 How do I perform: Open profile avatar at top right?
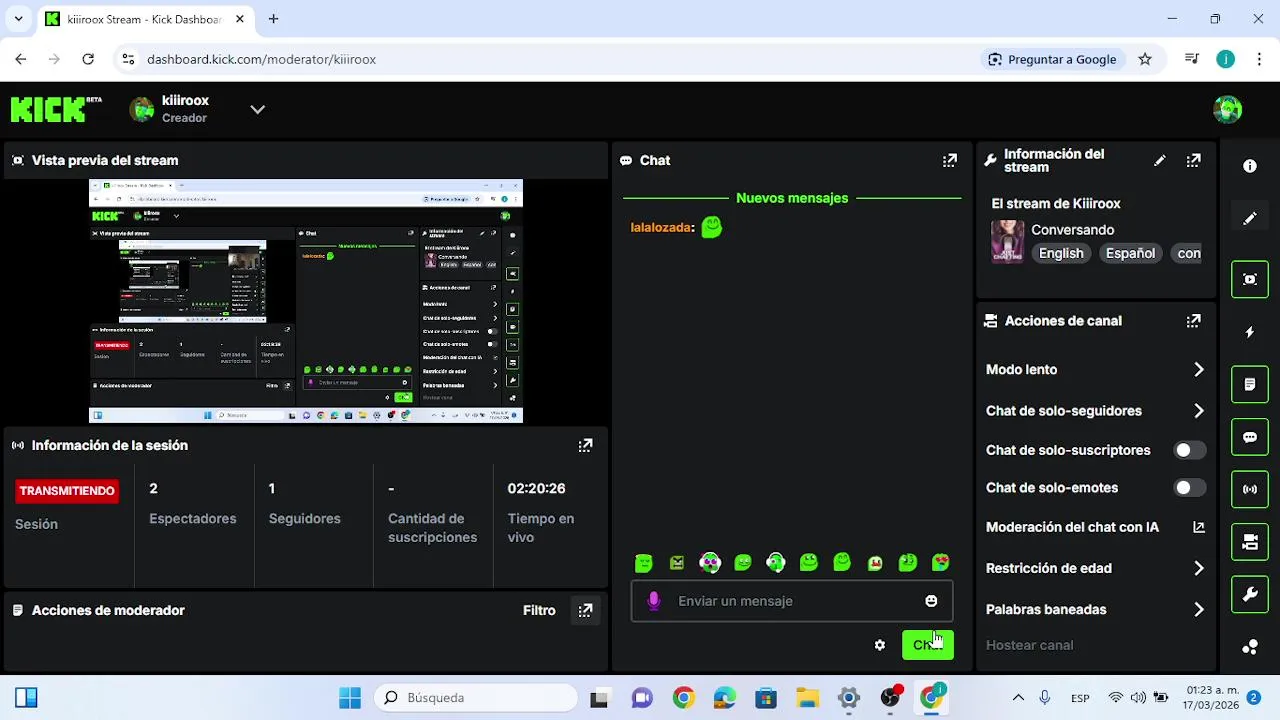coord(1227,109)
